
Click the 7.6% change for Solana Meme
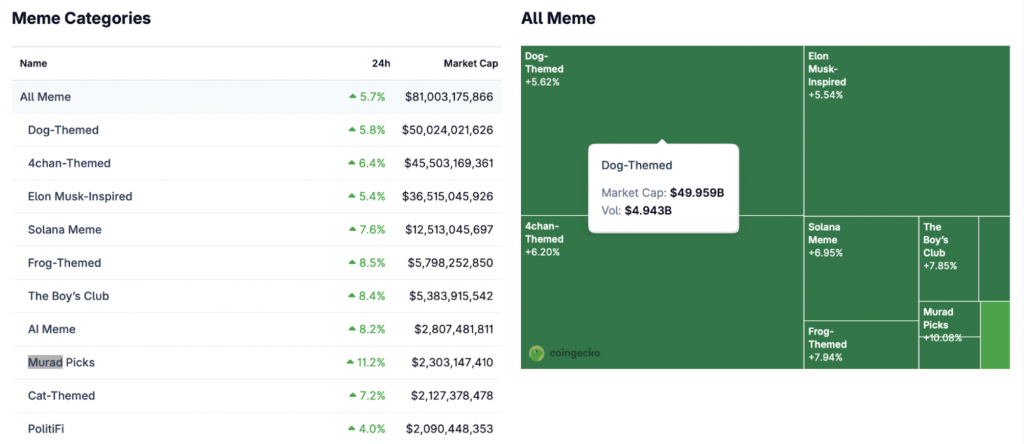[x=367, y=230]
